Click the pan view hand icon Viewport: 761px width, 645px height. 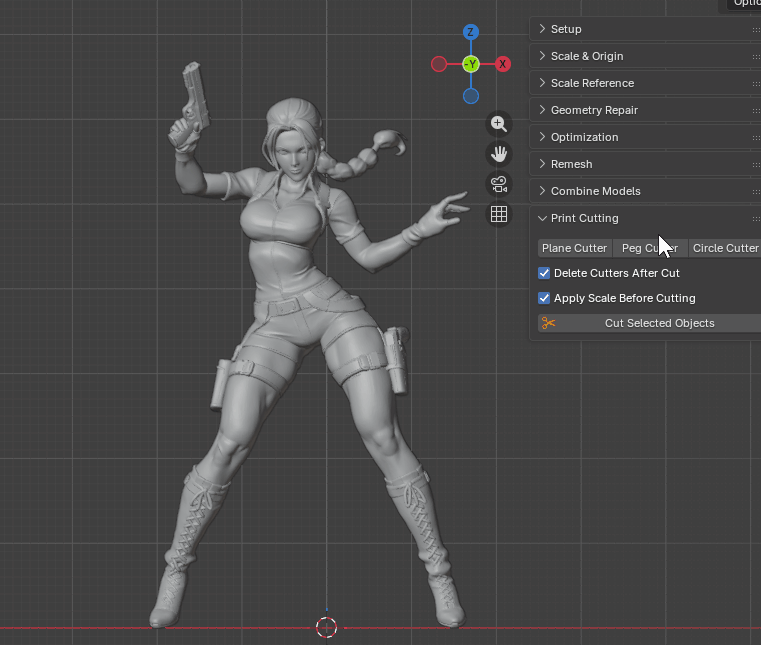498,154
